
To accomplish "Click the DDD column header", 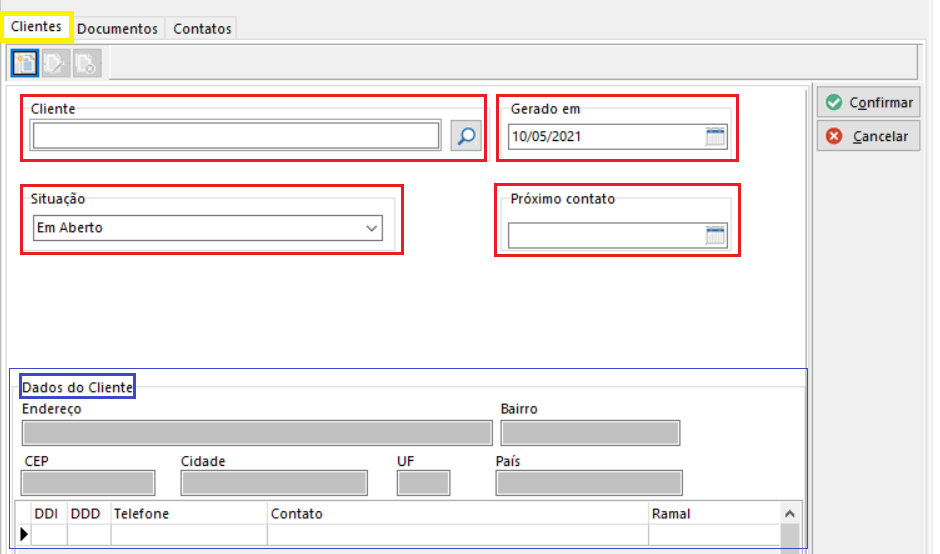I will 89,514.
